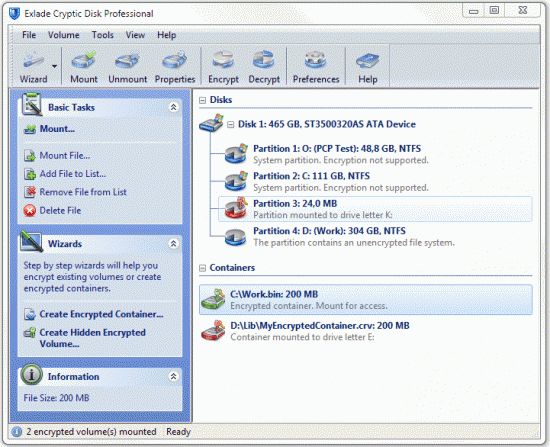The height and width of the screenshot is (447, 550).
Task: Click Remove File from List link
Action: [83, 192]
